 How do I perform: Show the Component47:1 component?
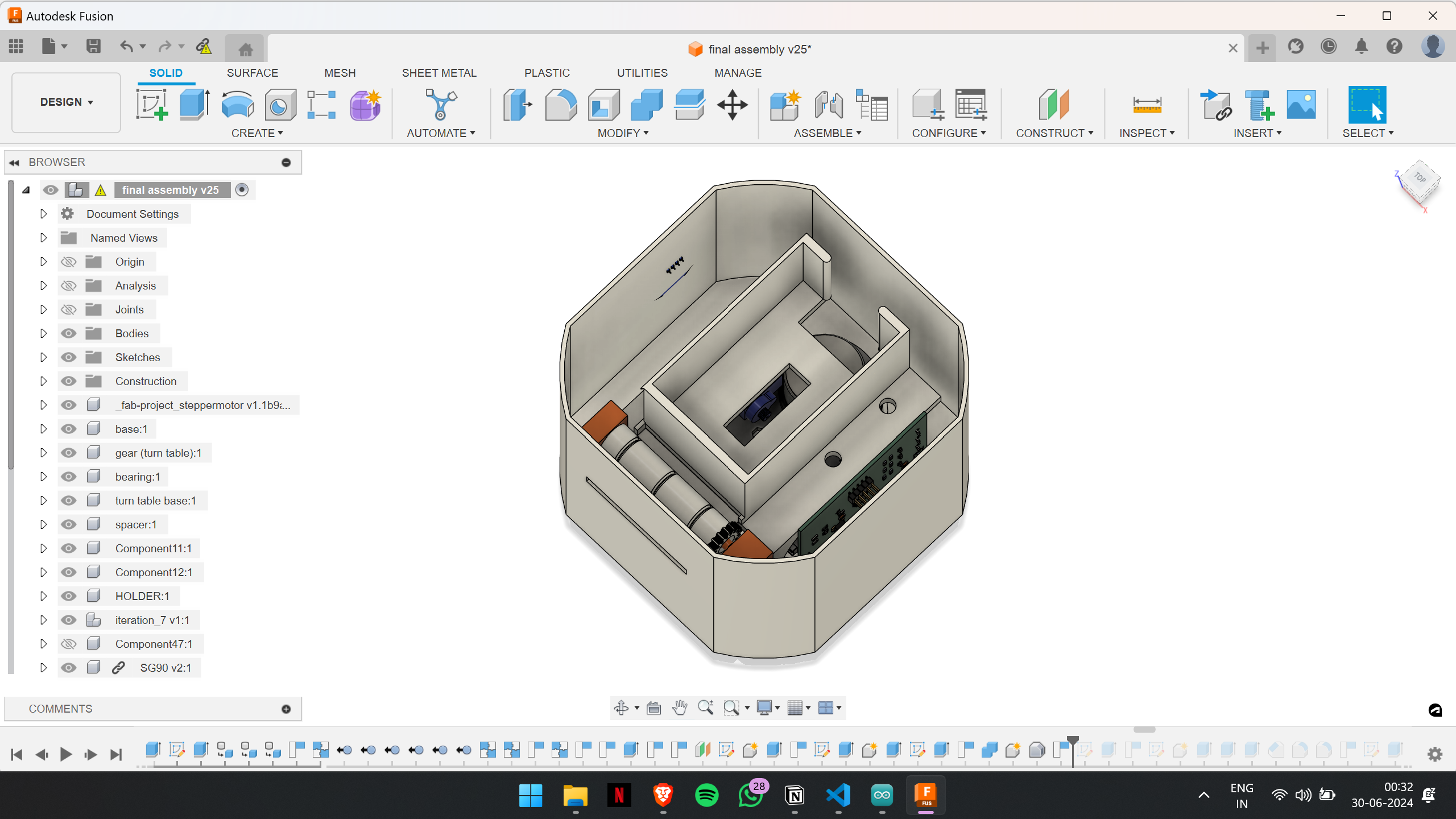click(x=69, y=644)
